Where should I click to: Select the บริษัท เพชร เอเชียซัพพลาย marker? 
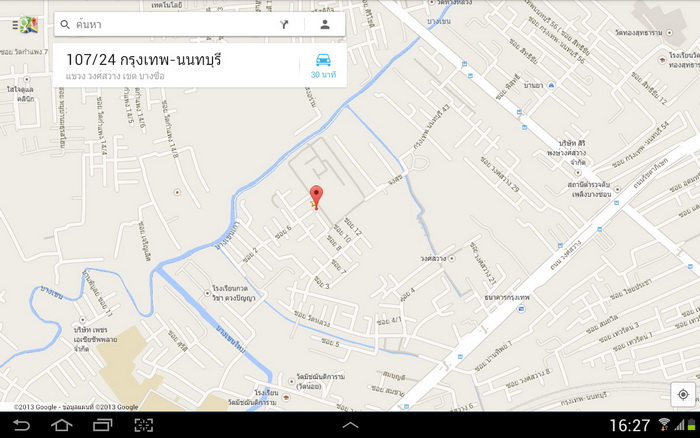(x=83, y=320)
